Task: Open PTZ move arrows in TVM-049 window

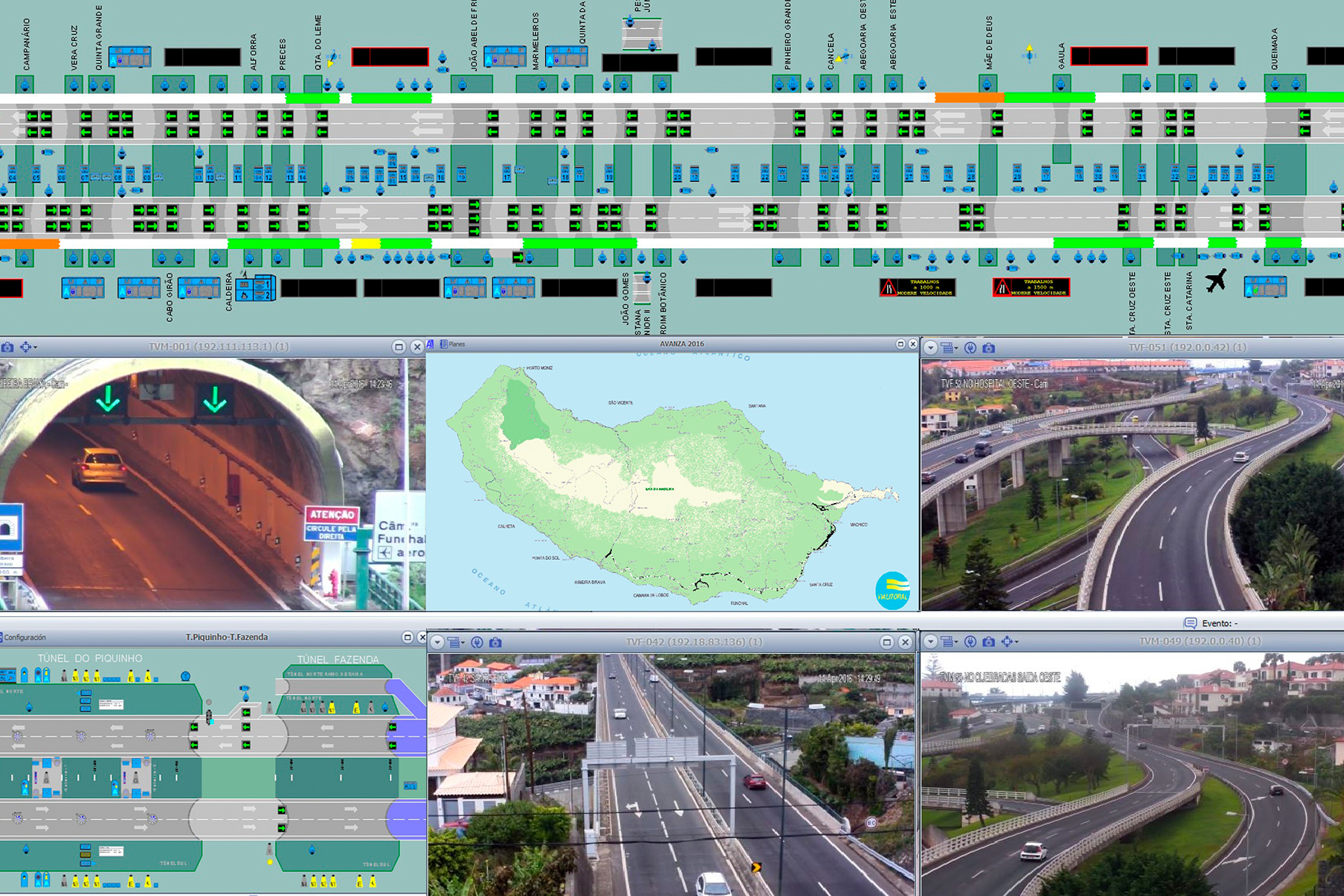Action: tap(1009, 642)
